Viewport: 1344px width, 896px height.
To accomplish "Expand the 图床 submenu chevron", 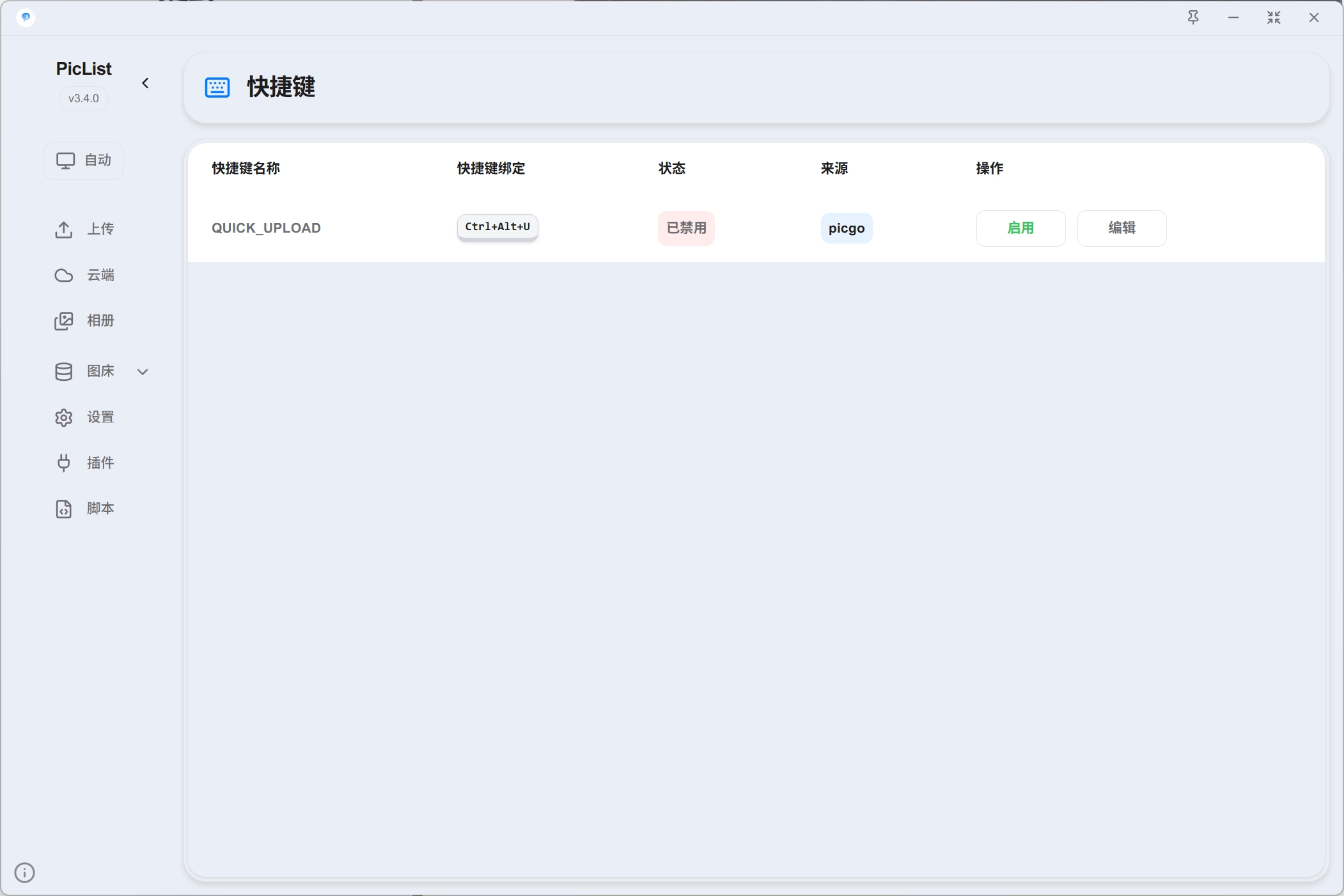I will pos(143,371).
